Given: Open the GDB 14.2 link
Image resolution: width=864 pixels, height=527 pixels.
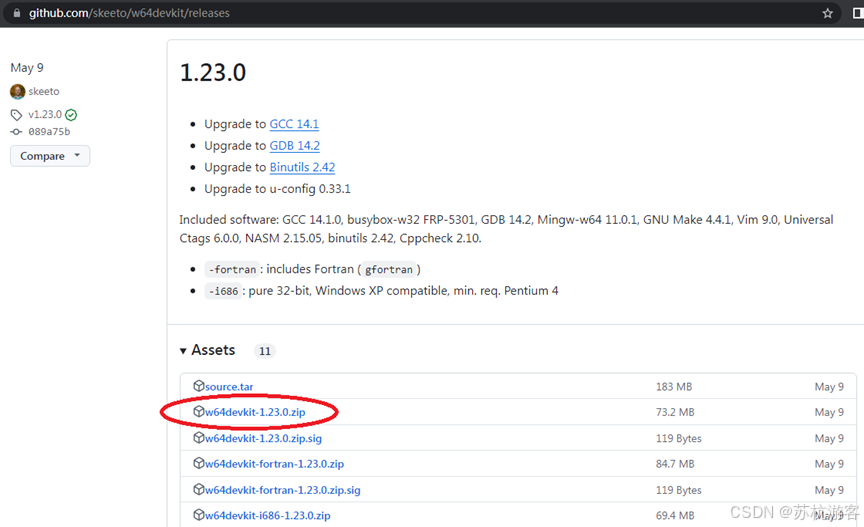Looking at the screenshot, I should tap(295, 146).
